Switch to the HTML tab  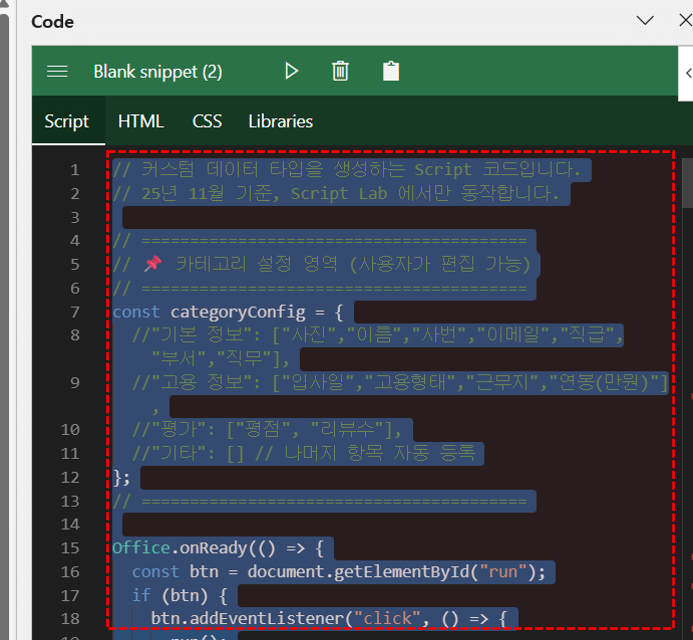point(141,122)
